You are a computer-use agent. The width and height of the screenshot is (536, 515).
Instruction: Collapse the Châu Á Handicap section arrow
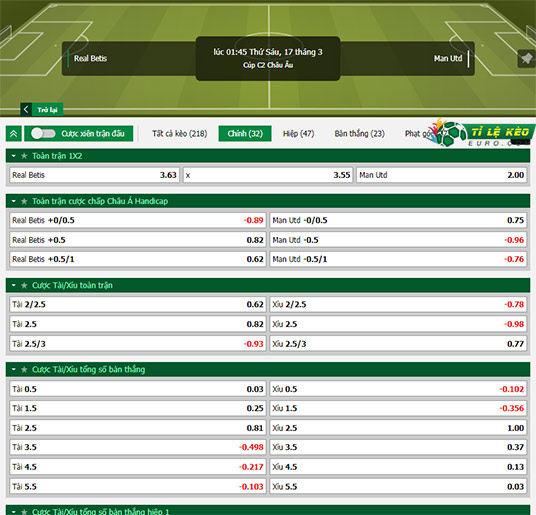pyautogui.click(x=14, y=201)
